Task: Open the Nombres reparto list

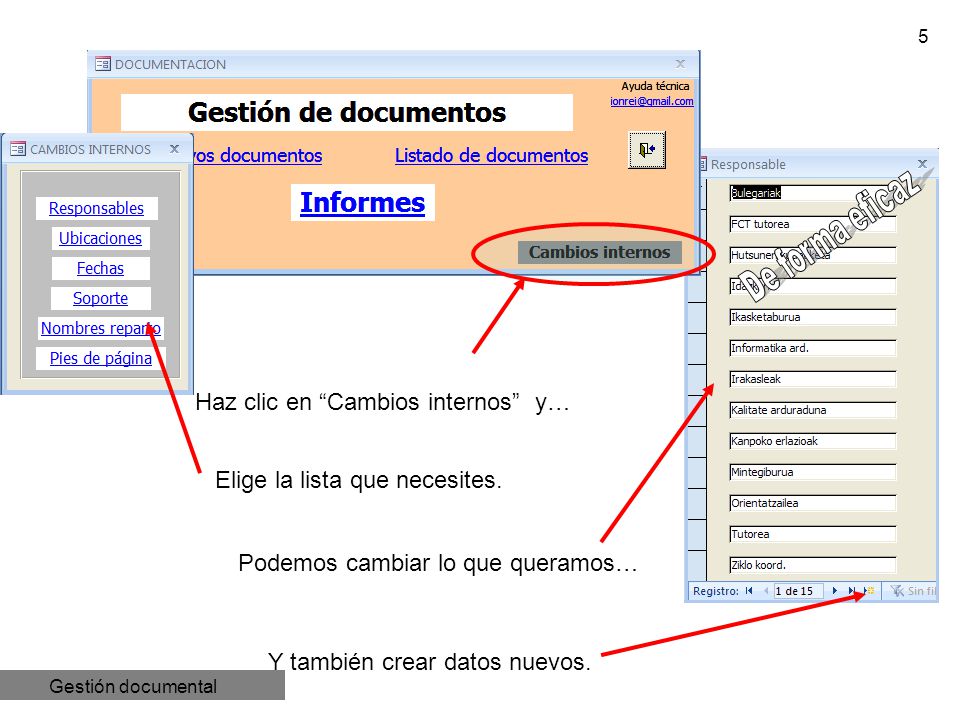Action: tap(101, 328)
